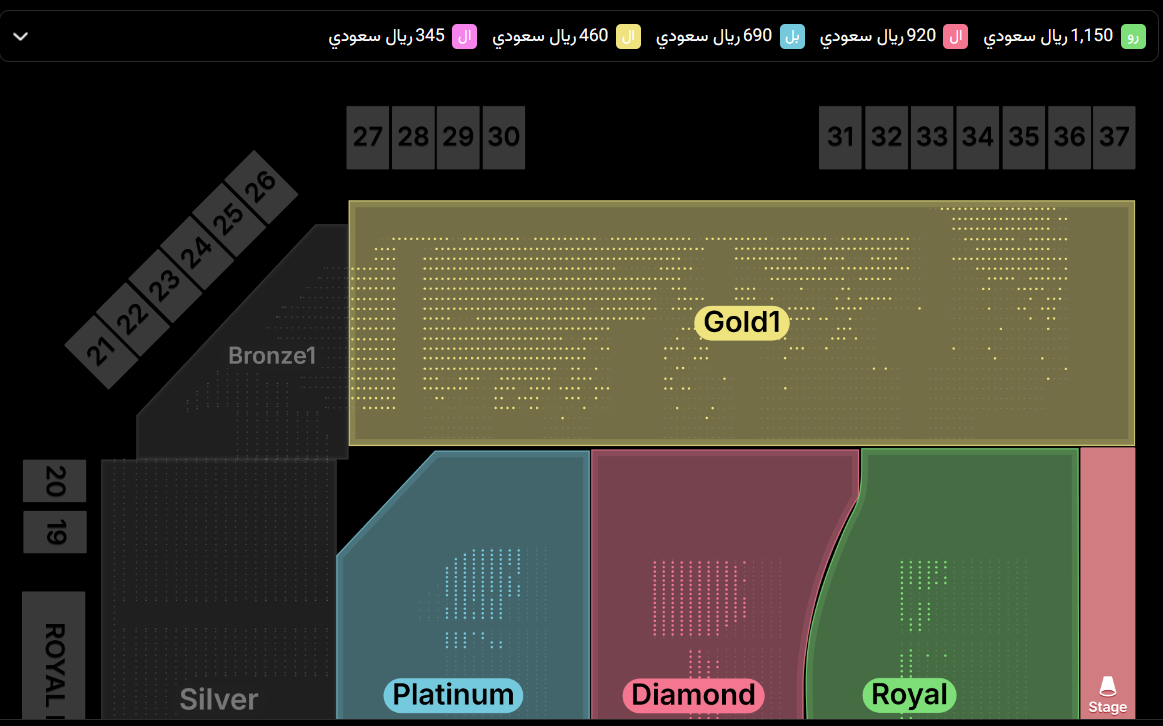This screenshot has height=726, width=1163.
Task: Choose the Diamond section label
Action: point(693,694)
